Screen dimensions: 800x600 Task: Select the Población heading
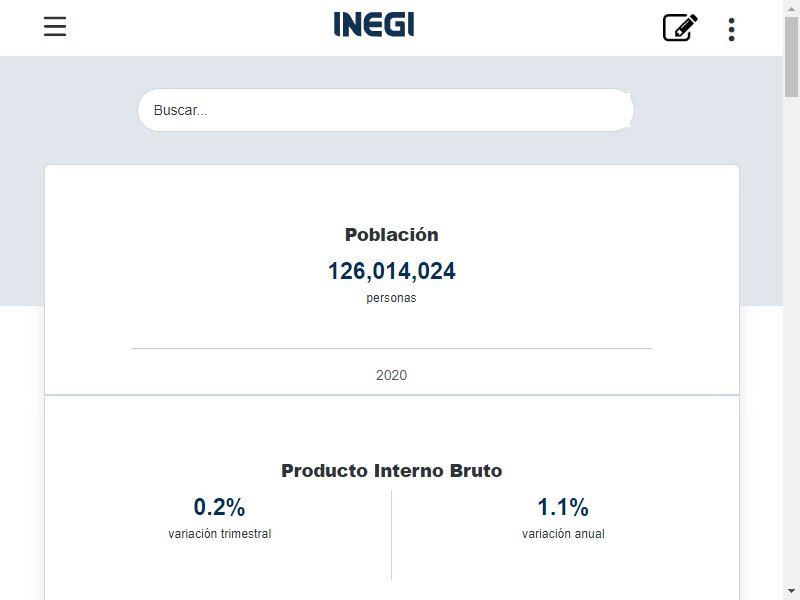[x=391, y=235]
